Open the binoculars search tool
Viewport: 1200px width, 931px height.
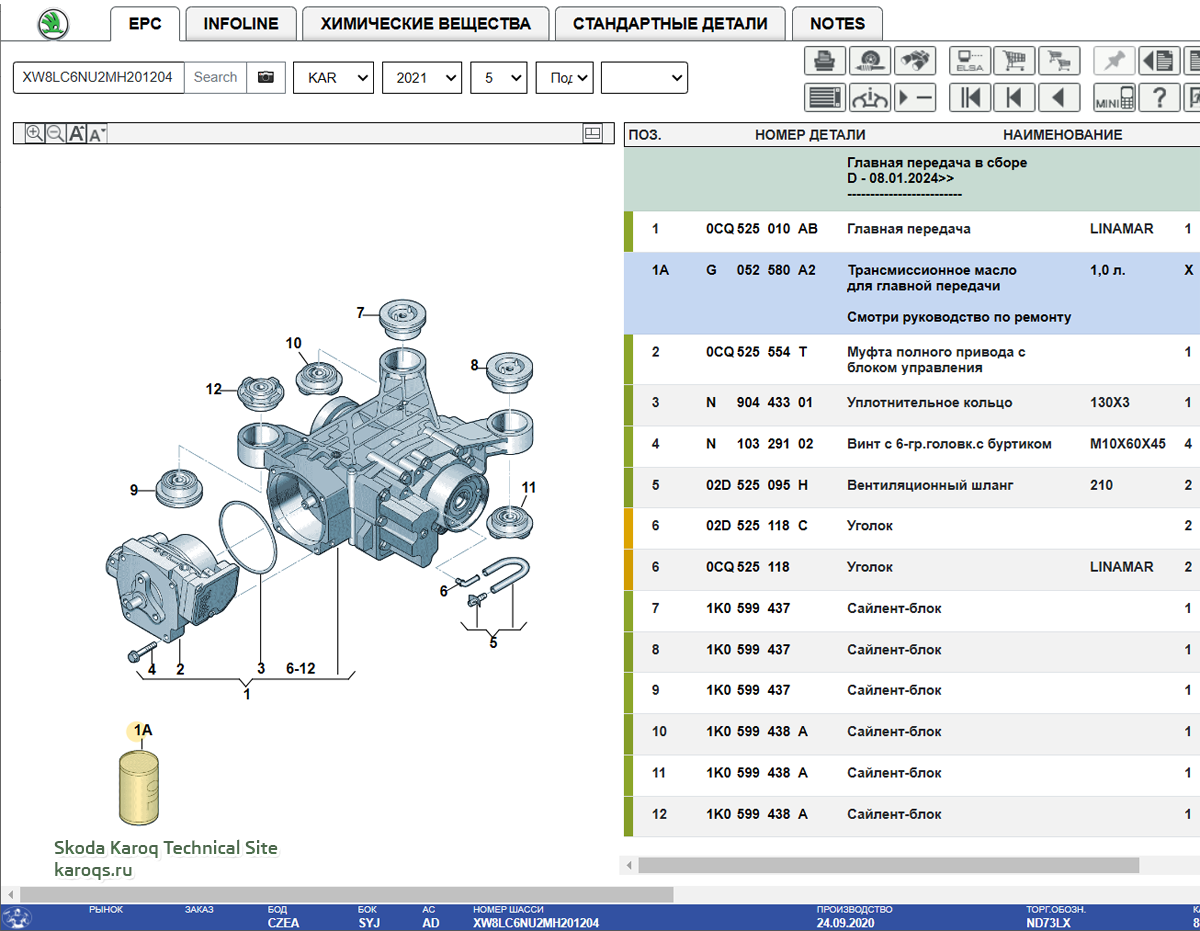click(x=915, y=61)
